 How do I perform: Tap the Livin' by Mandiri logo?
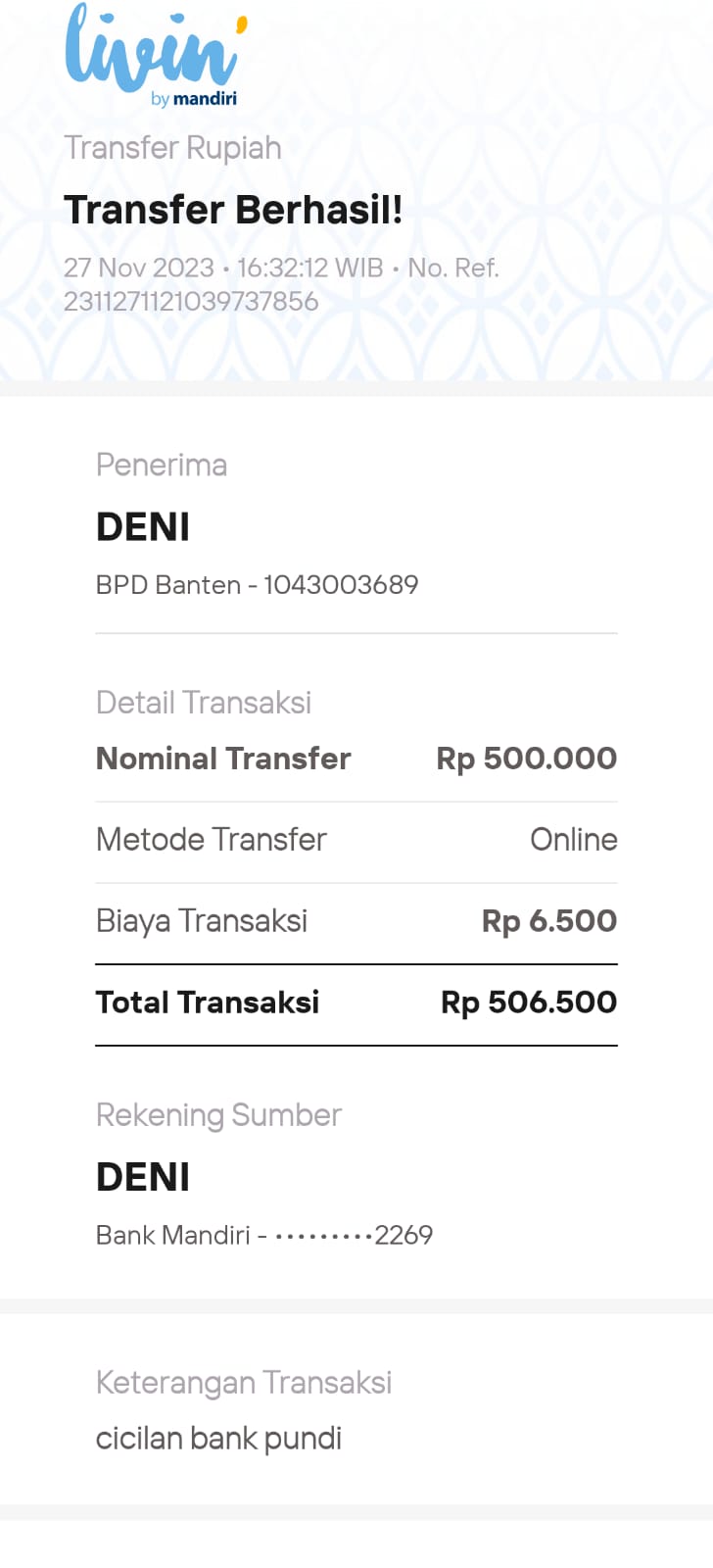tap(155, 55)
